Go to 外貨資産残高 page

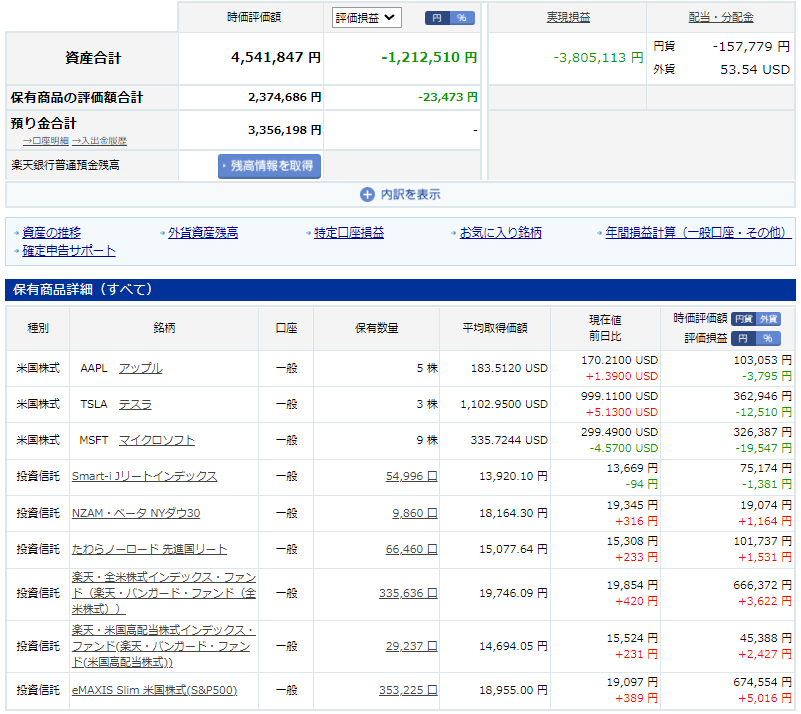pos(203,233)
